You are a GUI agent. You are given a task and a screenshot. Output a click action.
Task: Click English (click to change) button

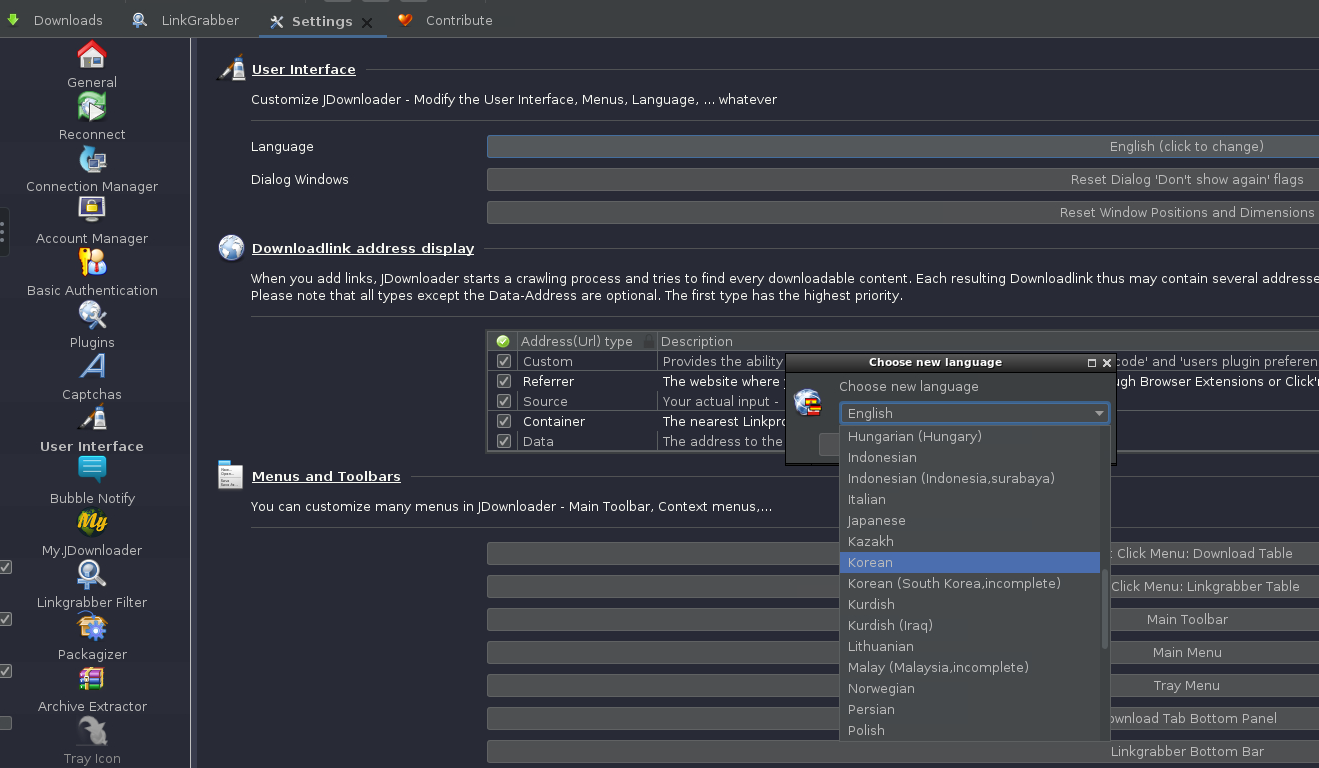[903, 146]
